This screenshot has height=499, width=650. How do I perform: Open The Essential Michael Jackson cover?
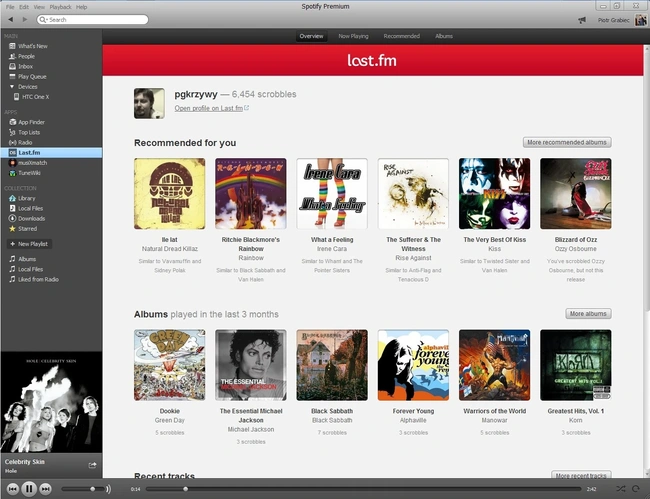(x=251, y=365)
